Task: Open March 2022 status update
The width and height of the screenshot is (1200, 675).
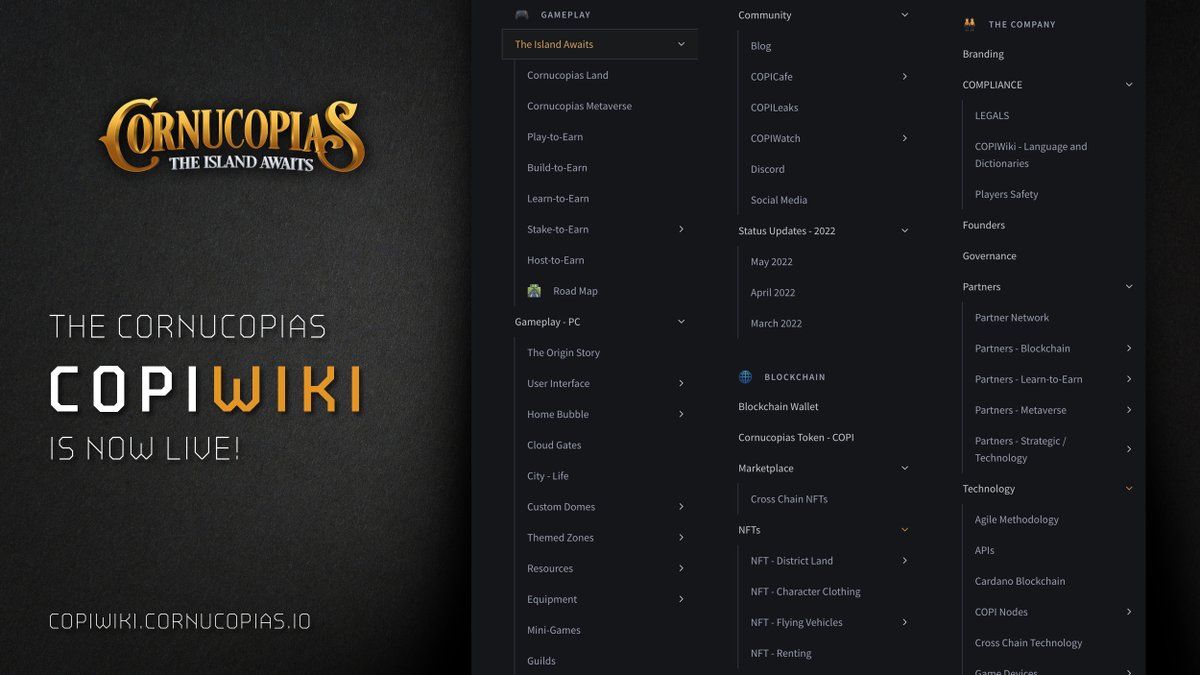Action: pyautogui.click(x=777, y=324)
